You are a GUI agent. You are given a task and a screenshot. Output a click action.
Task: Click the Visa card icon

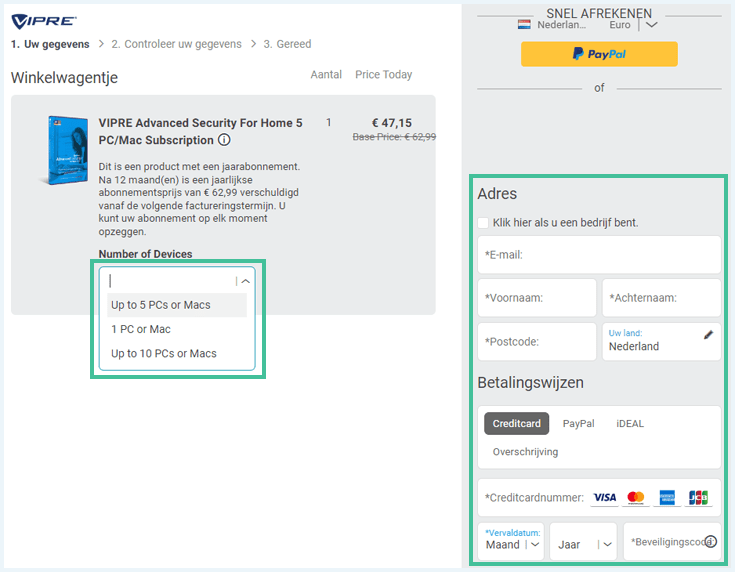(605, 497)
